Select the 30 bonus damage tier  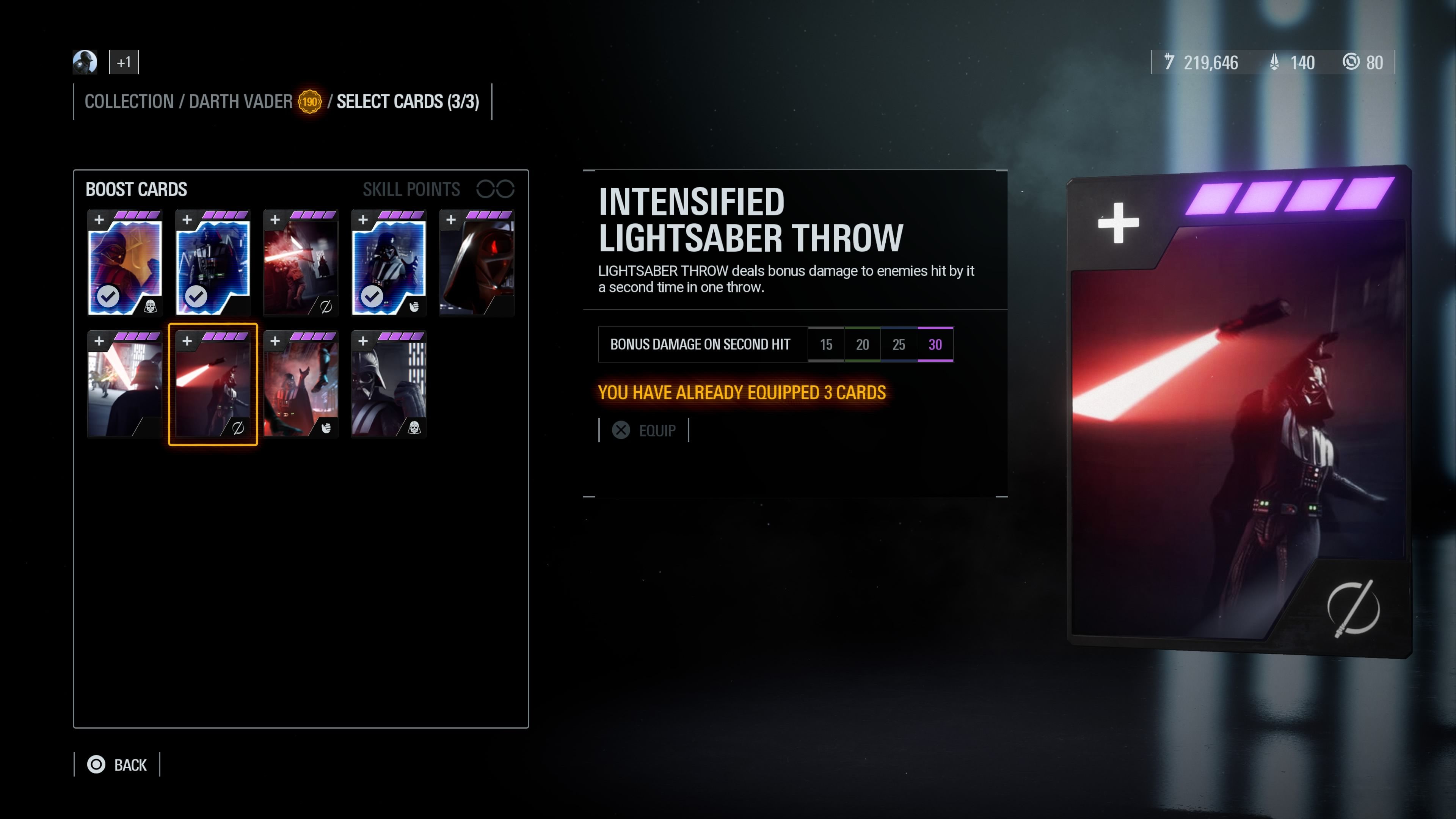[935, 344]
